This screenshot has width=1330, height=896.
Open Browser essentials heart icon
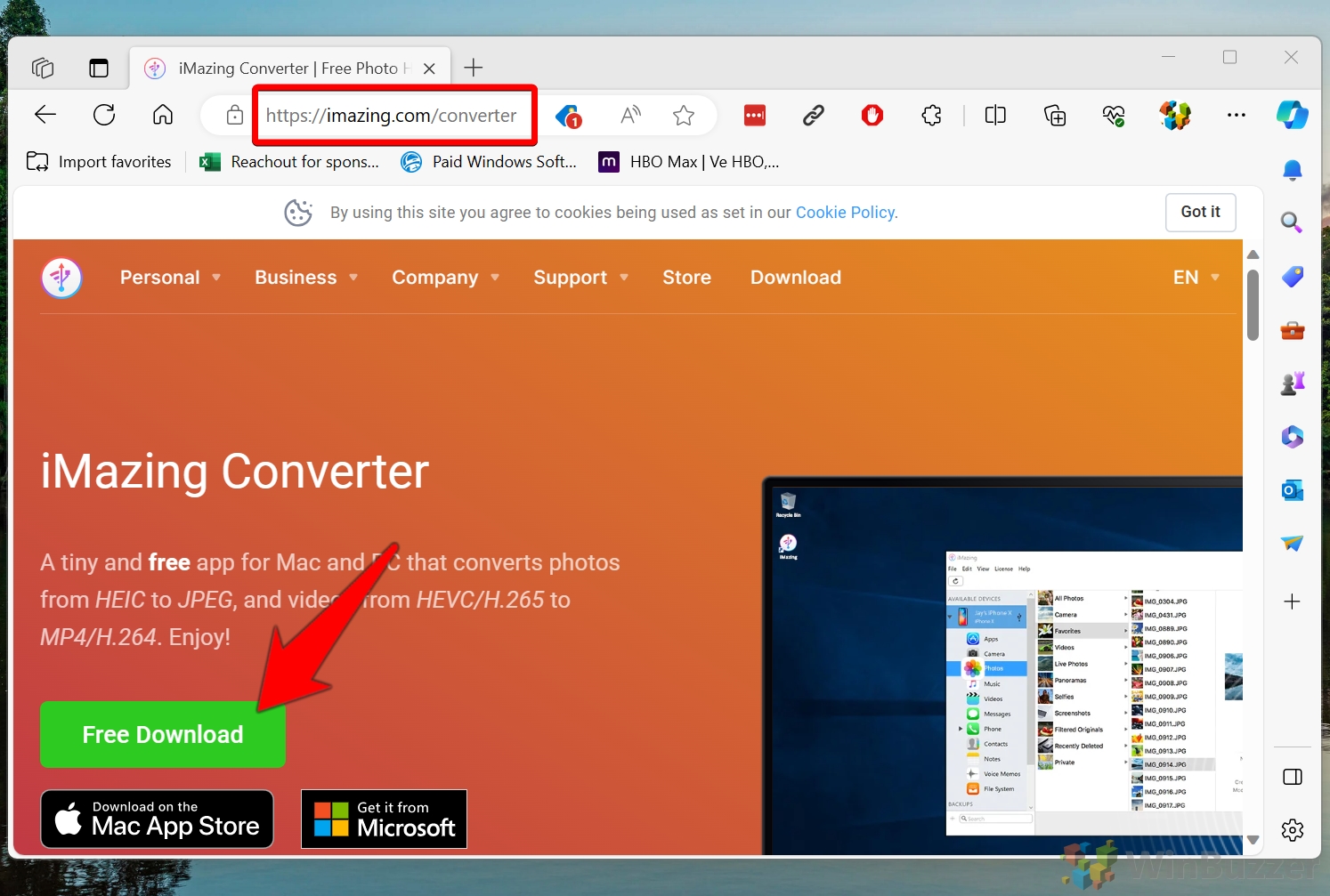1114,115
